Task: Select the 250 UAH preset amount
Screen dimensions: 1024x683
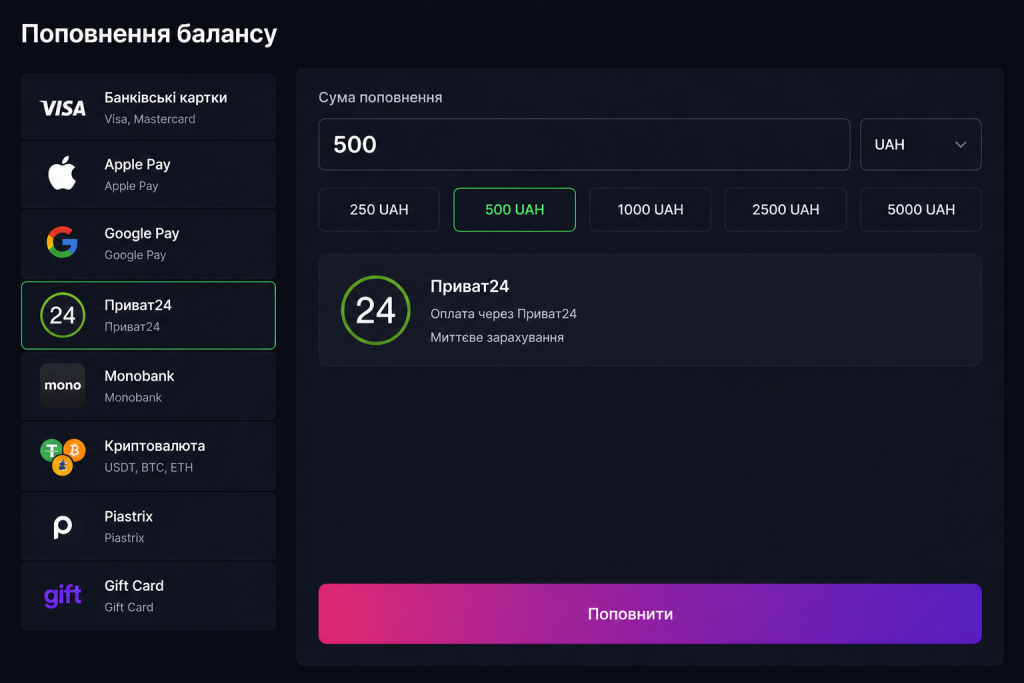Action: pyautogui.click(x=379, y=210)
